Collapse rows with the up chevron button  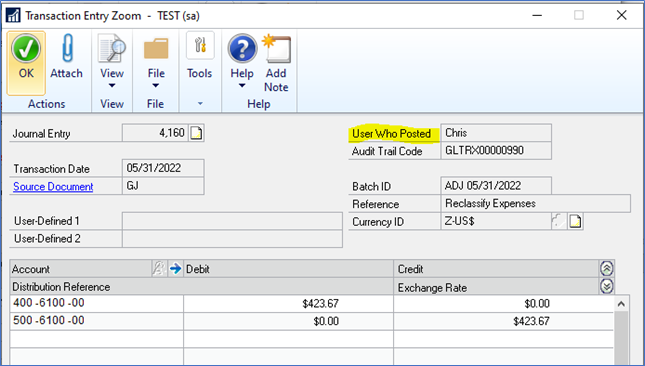pos(607,269)
